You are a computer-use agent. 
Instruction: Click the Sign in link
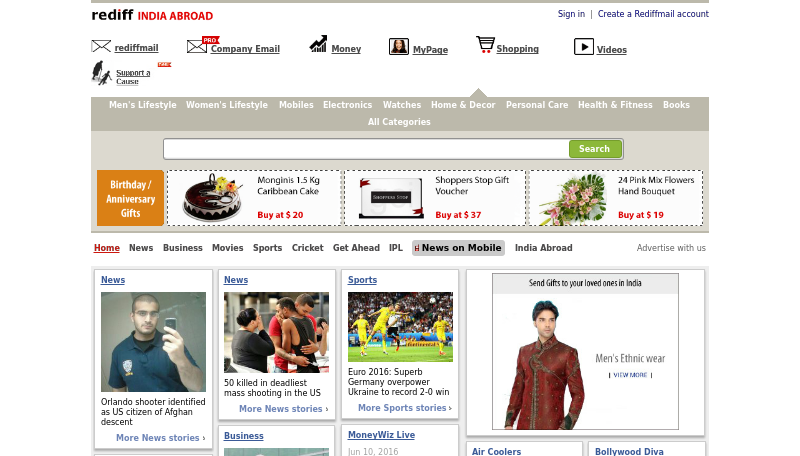(571, 14)
